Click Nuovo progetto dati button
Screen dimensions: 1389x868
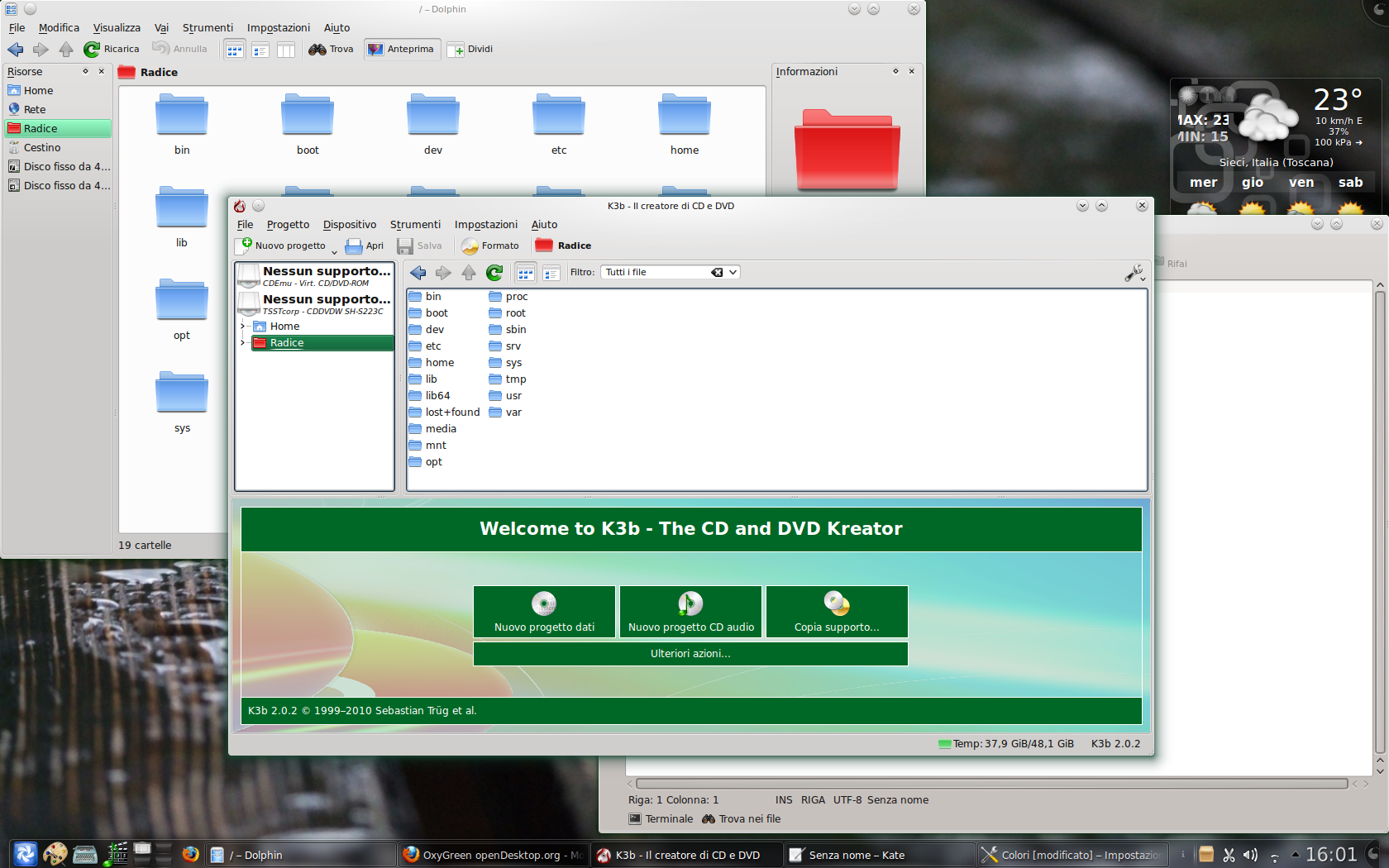[544, 612]
